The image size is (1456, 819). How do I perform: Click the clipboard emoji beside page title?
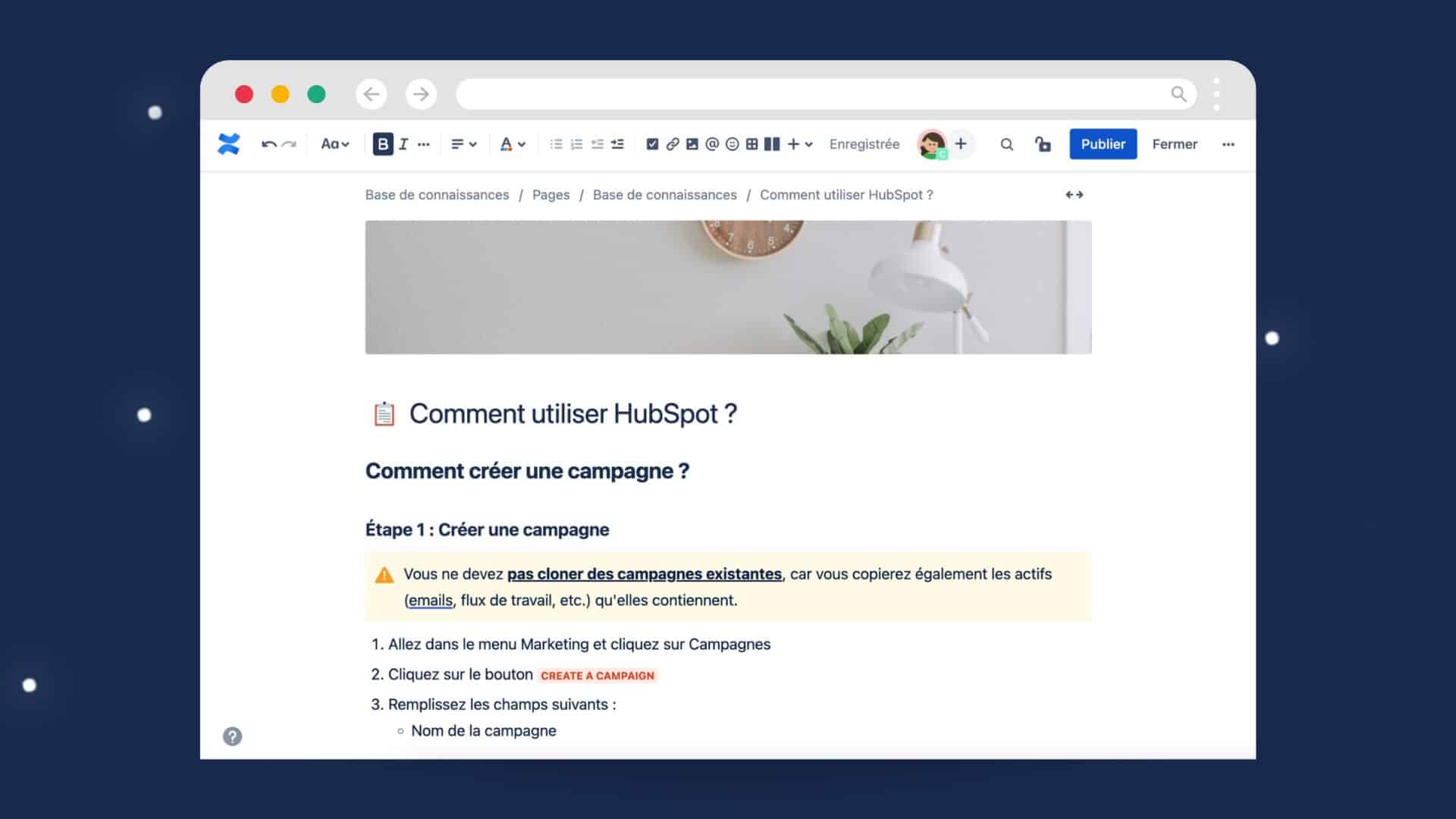[x=384, y=414]
